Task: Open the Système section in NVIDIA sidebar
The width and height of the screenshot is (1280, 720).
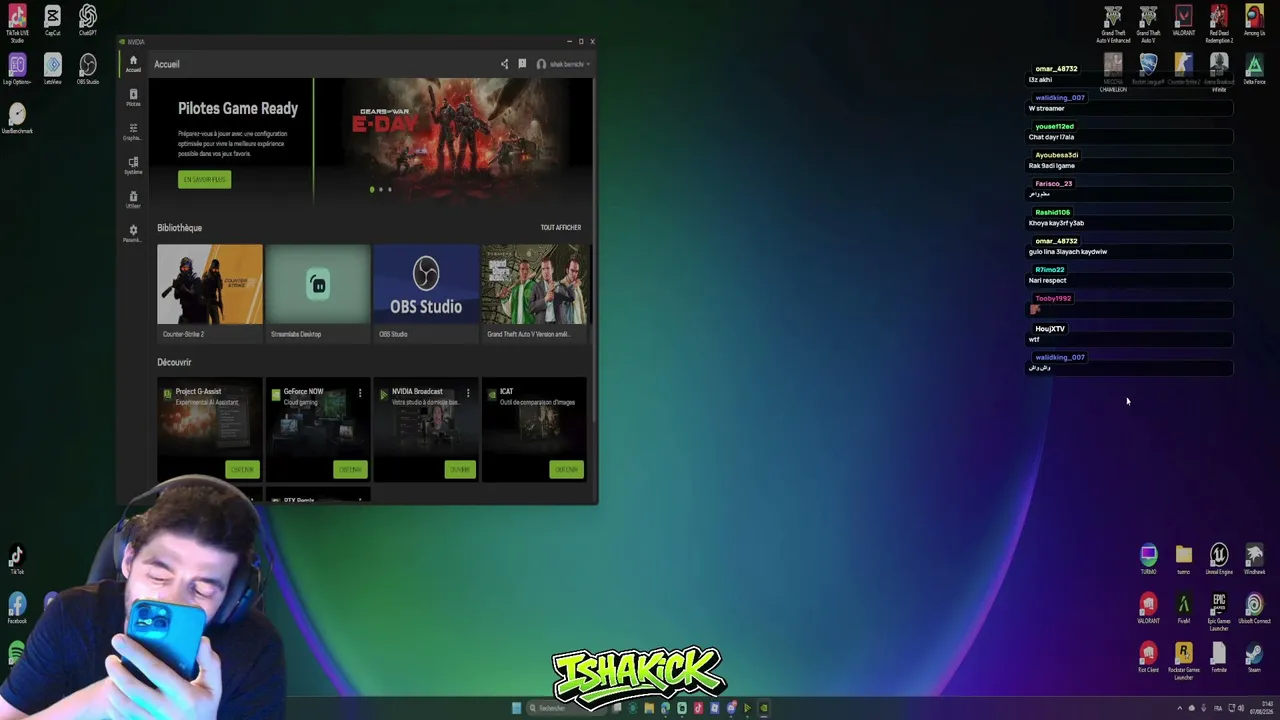Action: 133,166
